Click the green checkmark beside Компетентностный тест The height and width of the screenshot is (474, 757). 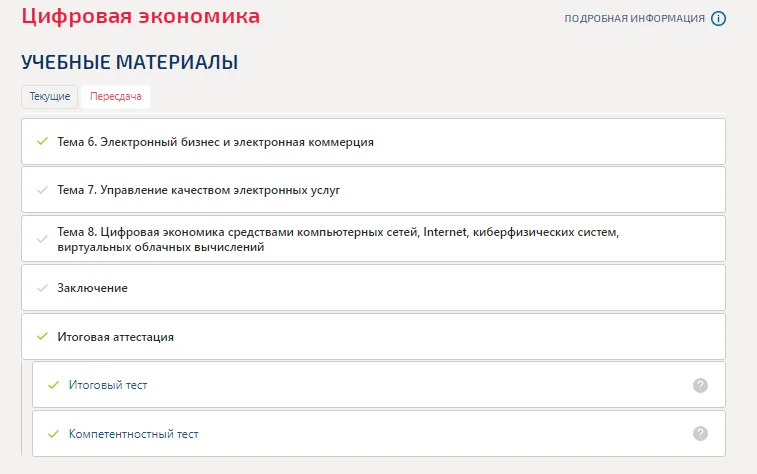(x=54, y=434)
